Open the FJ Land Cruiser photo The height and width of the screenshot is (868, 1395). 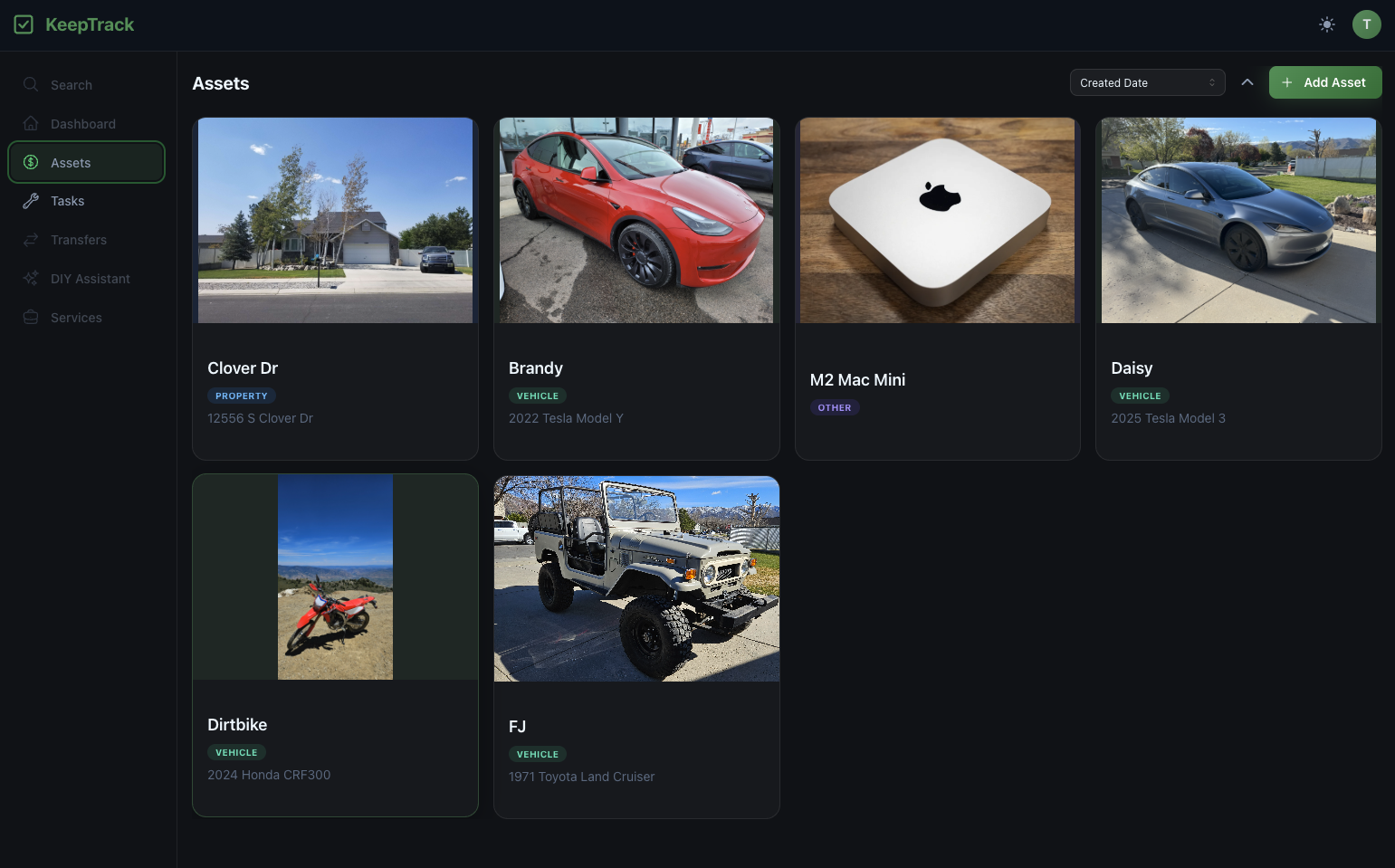point(636,578)
